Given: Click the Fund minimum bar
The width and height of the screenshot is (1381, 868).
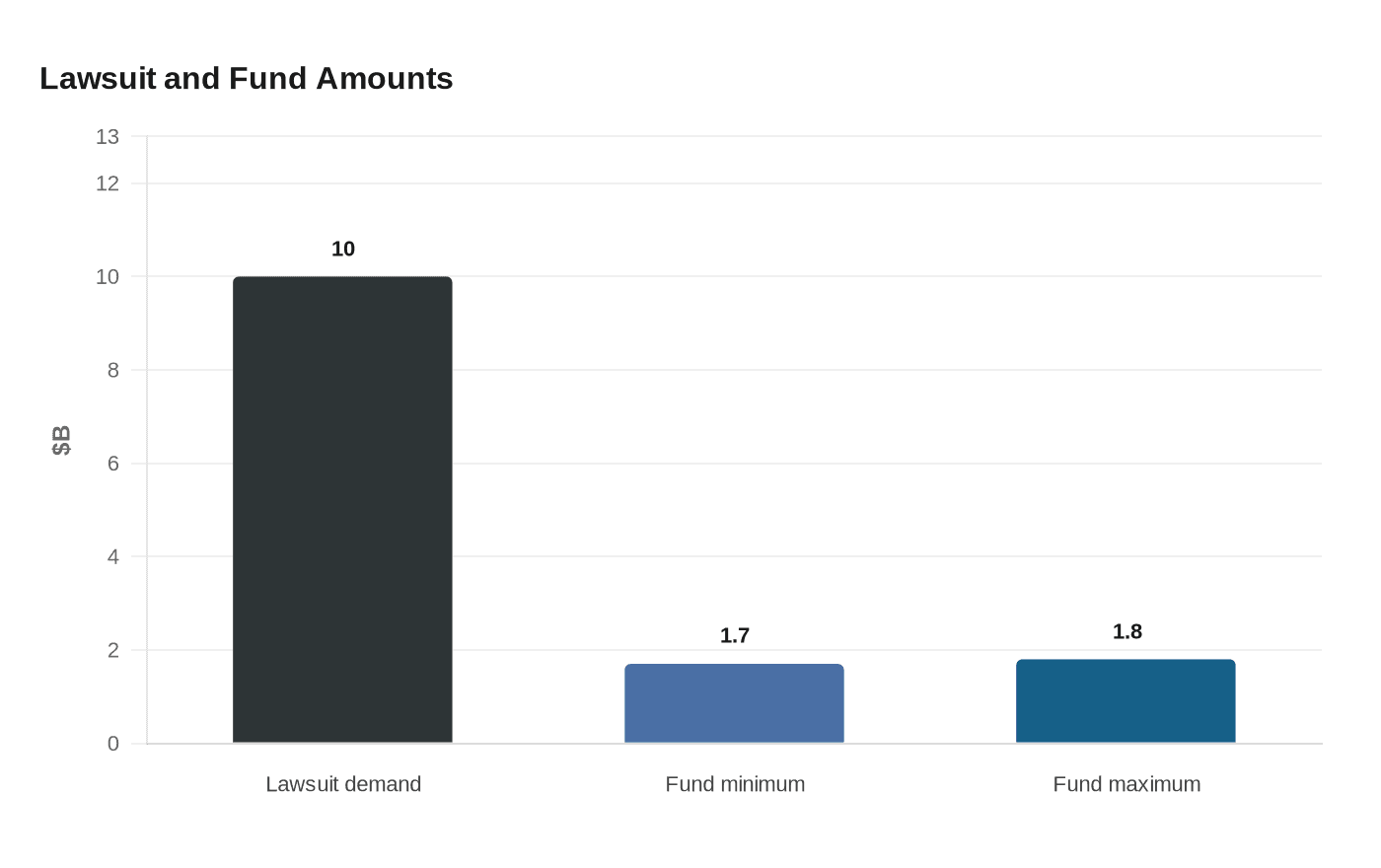Looking at the screenshot, I should pos(734,703).
